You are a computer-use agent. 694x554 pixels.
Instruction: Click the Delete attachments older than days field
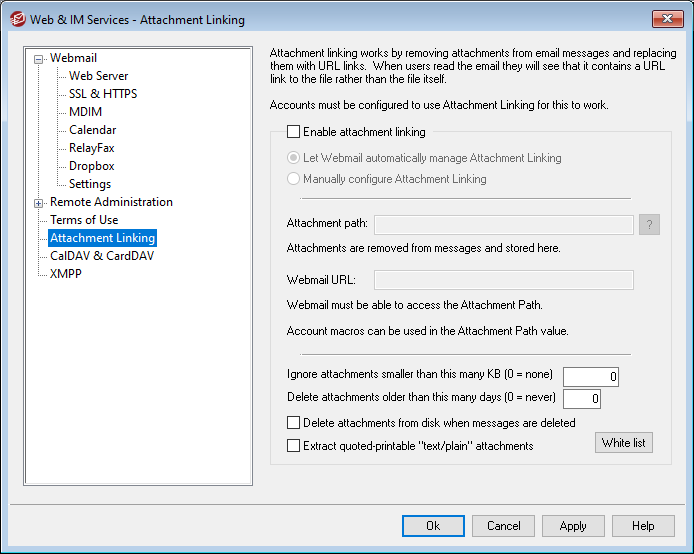tap(582, 399)
